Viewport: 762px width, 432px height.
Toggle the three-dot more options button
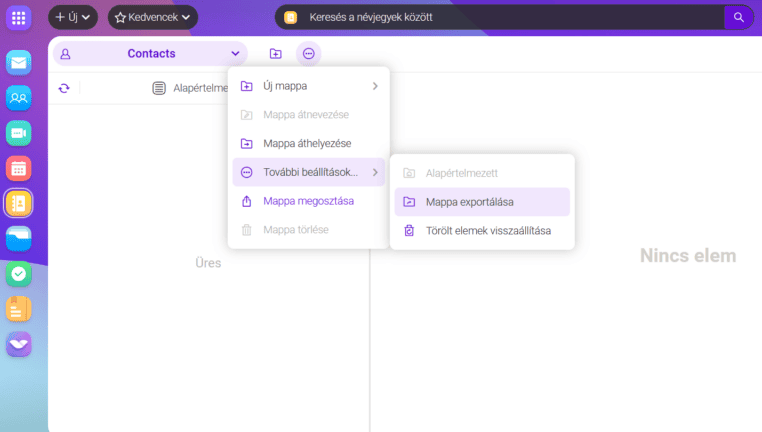pos(308,54)
